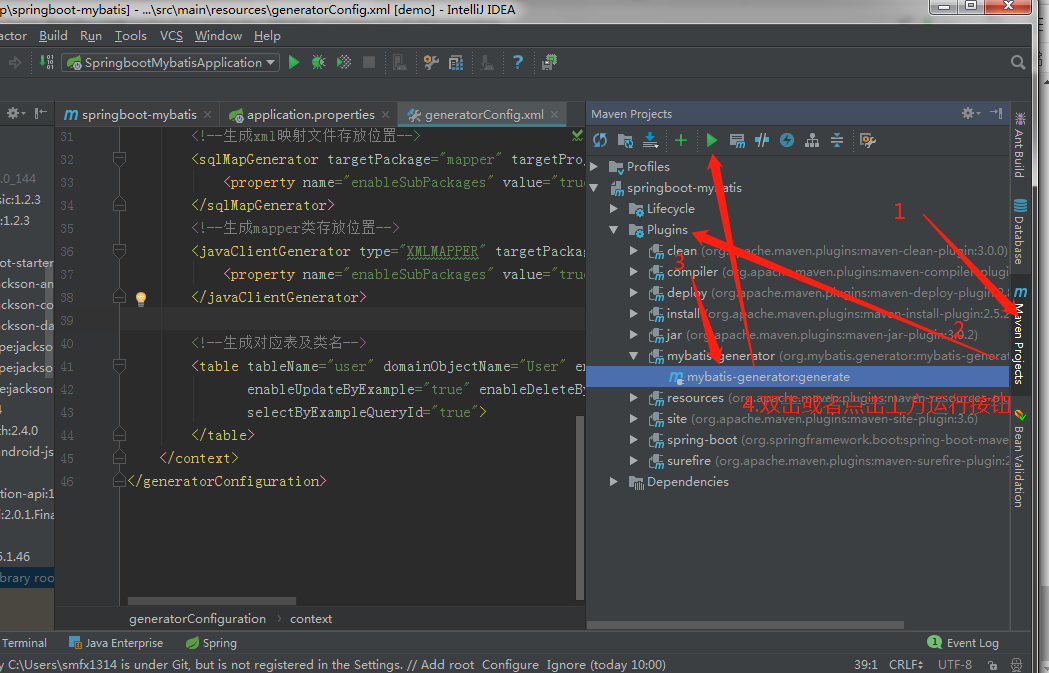Viewport: 1049px width, 673px height.
Task: Collapse the springboot-mybatis project node
Action: point(594,188)
